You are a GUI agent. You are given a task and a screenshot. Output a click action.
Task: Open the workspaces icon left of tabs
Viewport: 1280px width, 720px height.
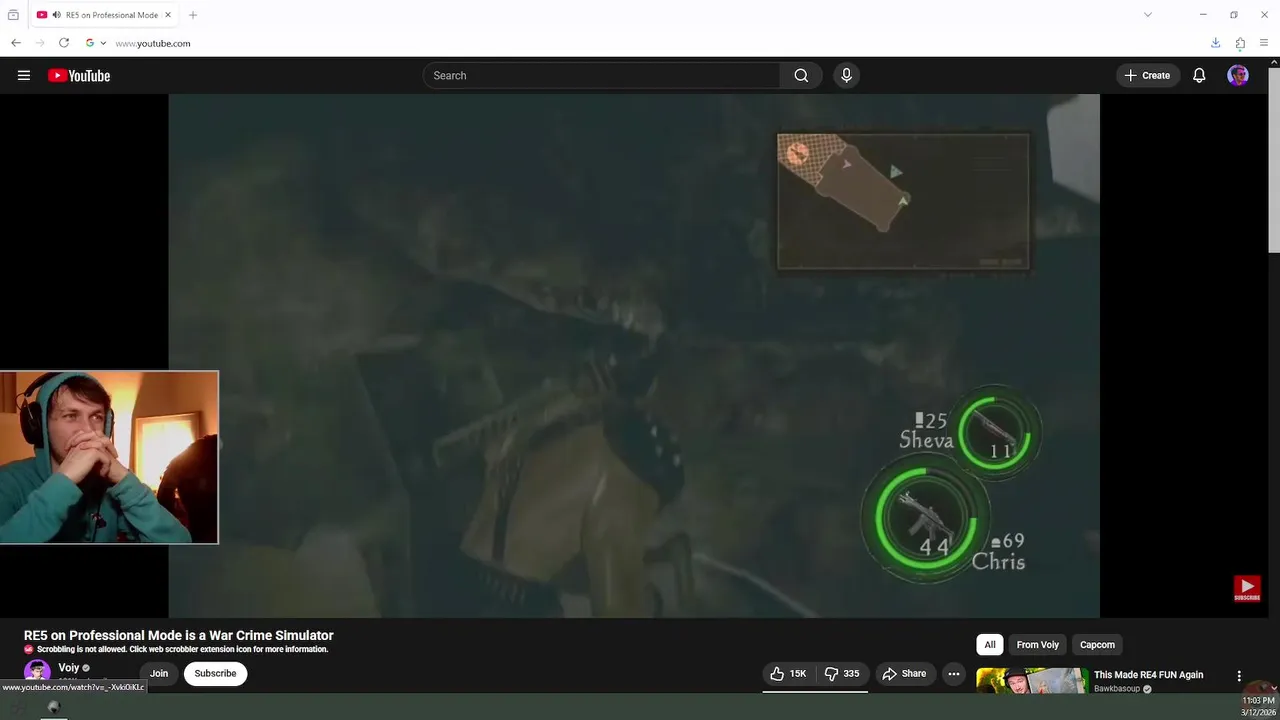[13, 15]
